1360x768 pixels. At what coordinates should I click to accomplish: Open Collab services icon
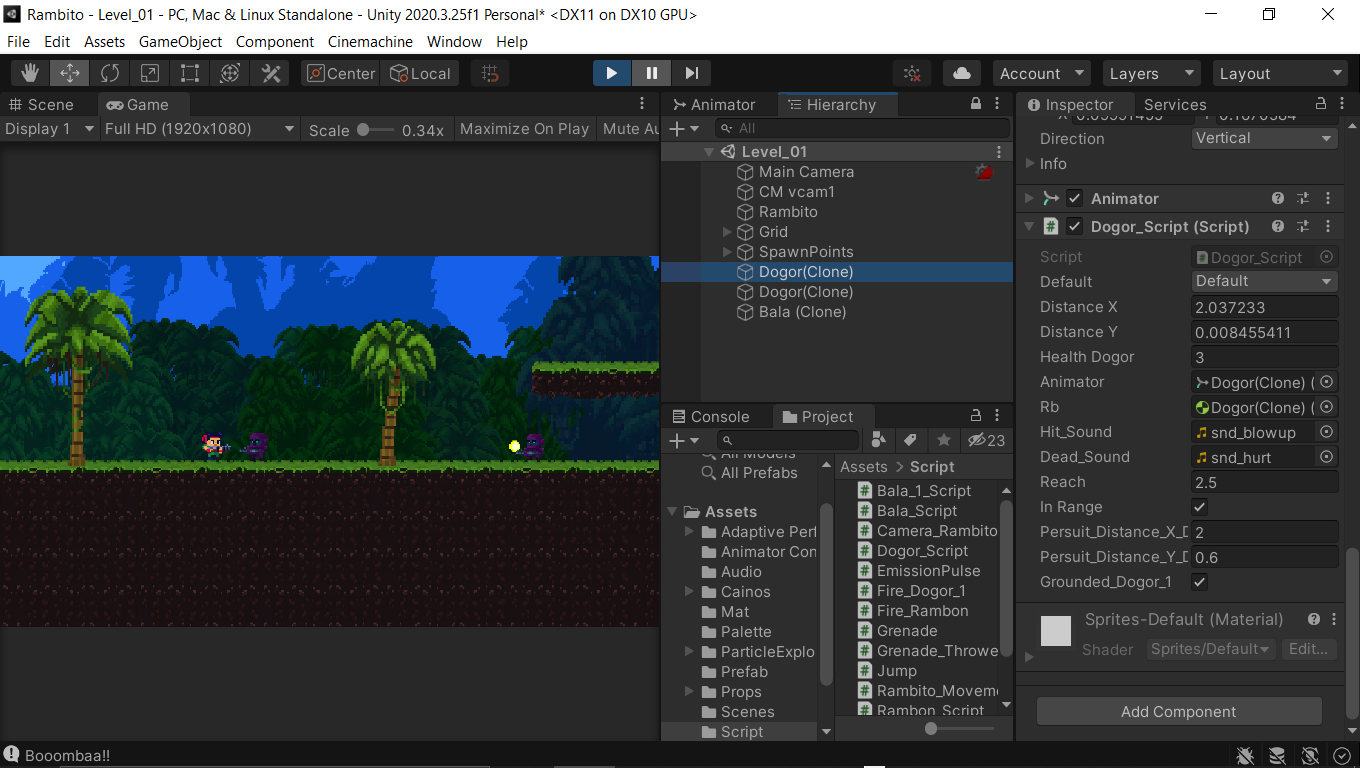tap(912, 73)
